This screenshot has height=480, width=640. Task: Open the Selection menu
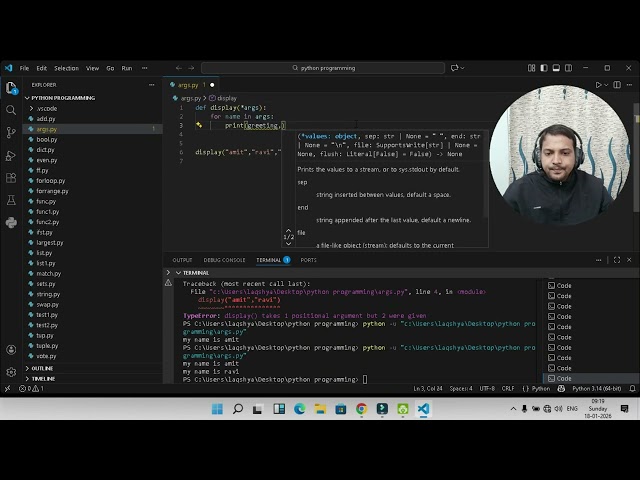(67, 68)
